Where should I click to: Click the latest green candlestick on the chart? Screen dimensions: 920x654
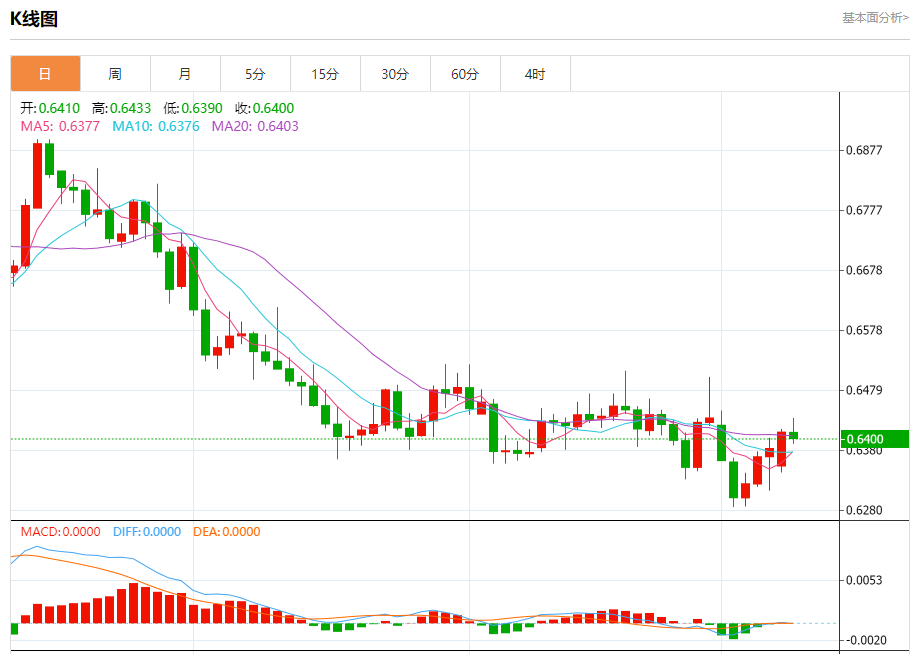(793, 435)
